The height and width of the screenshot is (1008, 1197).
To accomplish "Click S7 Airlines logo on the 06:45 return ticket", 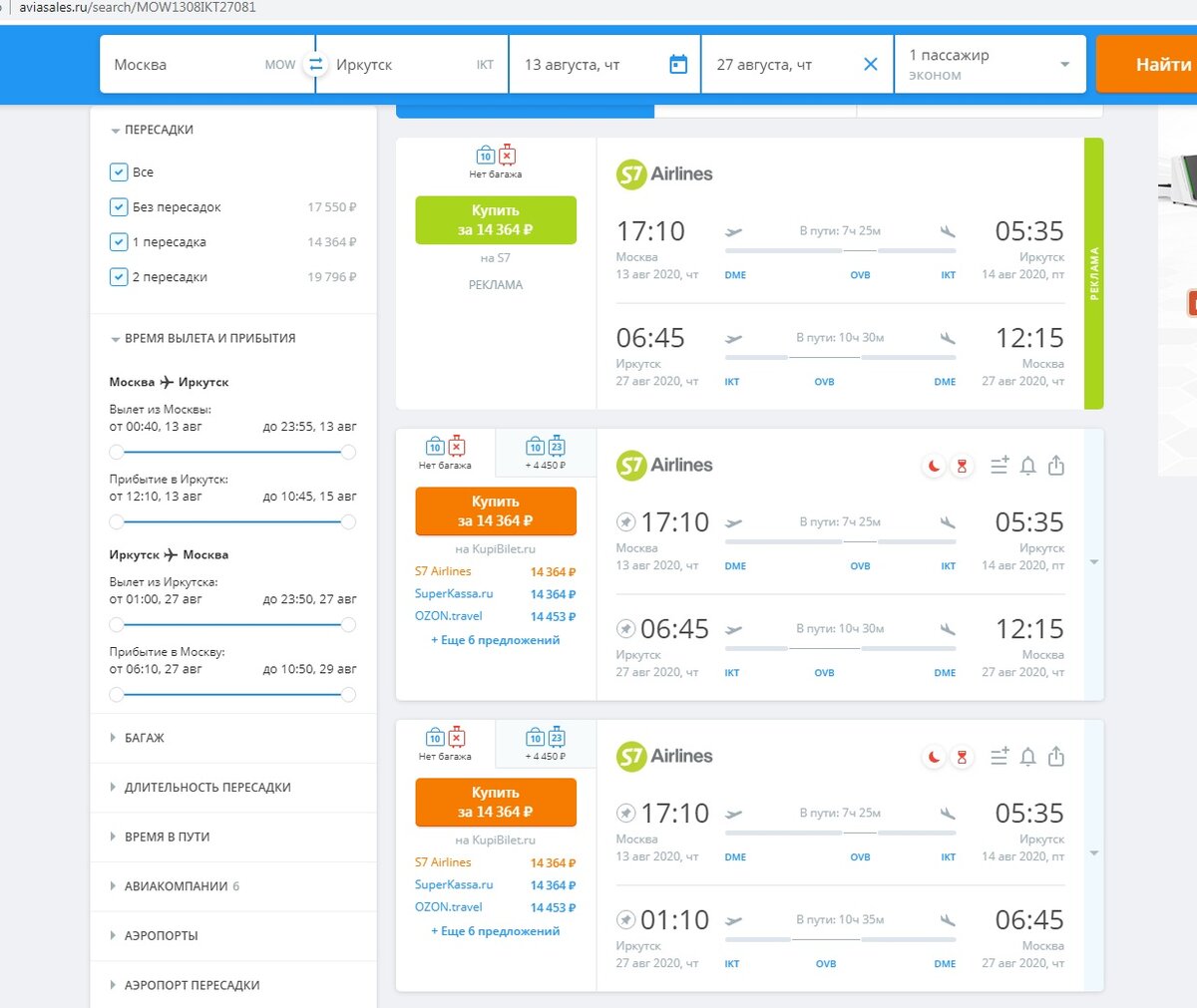I will [x=664, y=466].
